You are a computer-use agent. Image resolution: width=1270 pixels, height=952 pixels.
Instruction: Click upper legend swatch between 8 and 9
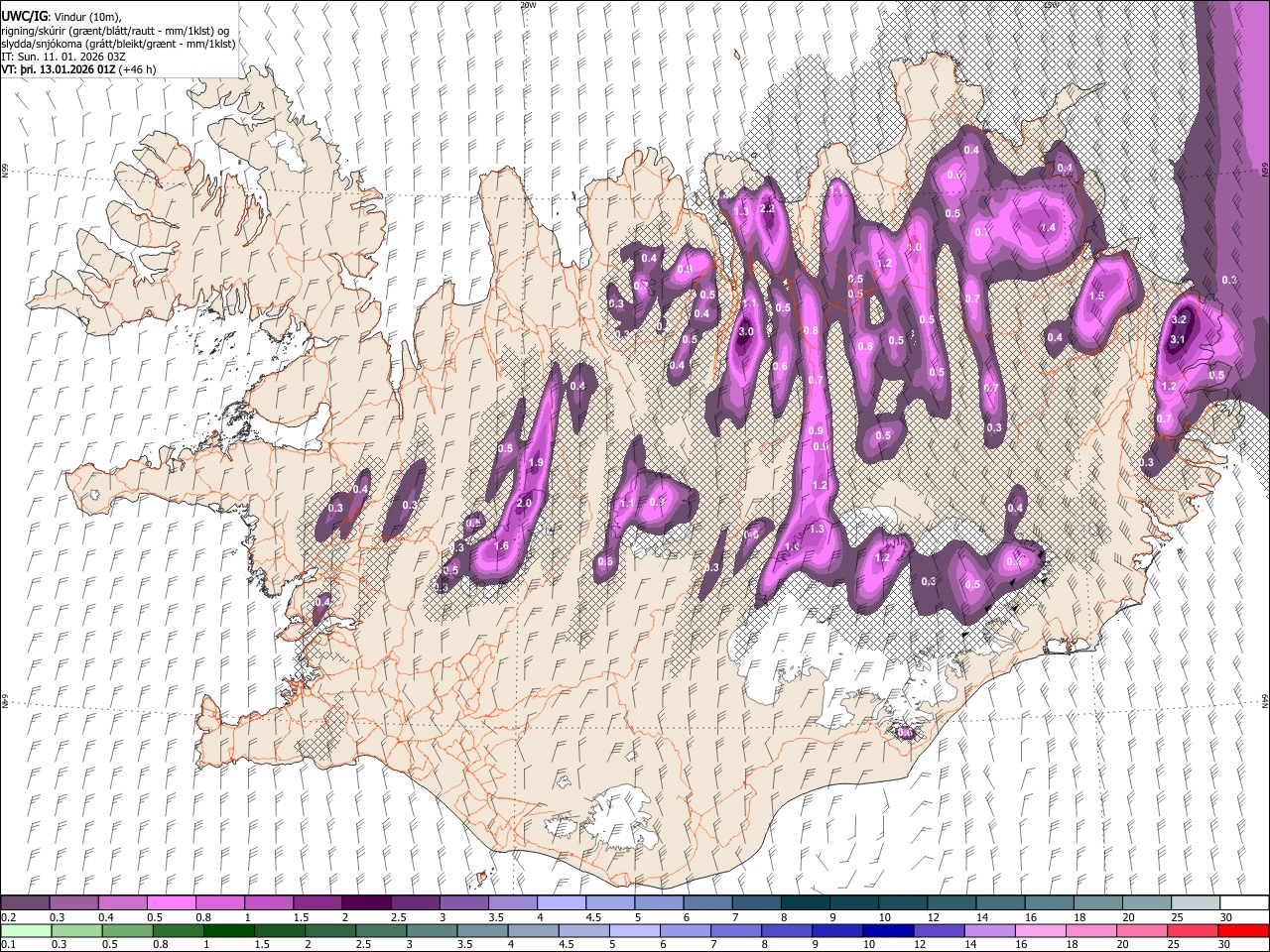coord(805,903)
